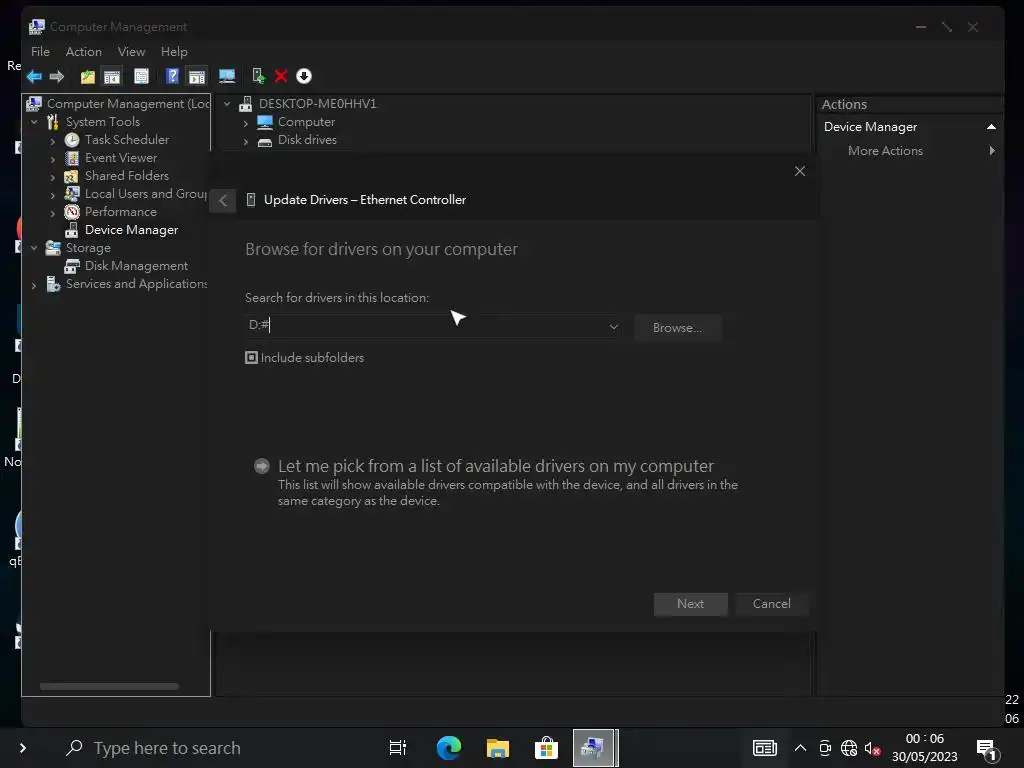Select the System Tools node
This screenshot has height=768, width=1024.
[x=103, y=122]
